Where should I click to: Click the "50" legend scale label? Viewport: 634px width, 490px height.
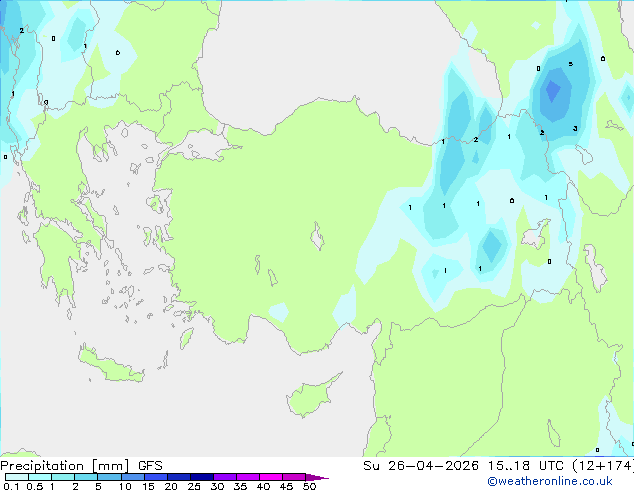(309, 486)
